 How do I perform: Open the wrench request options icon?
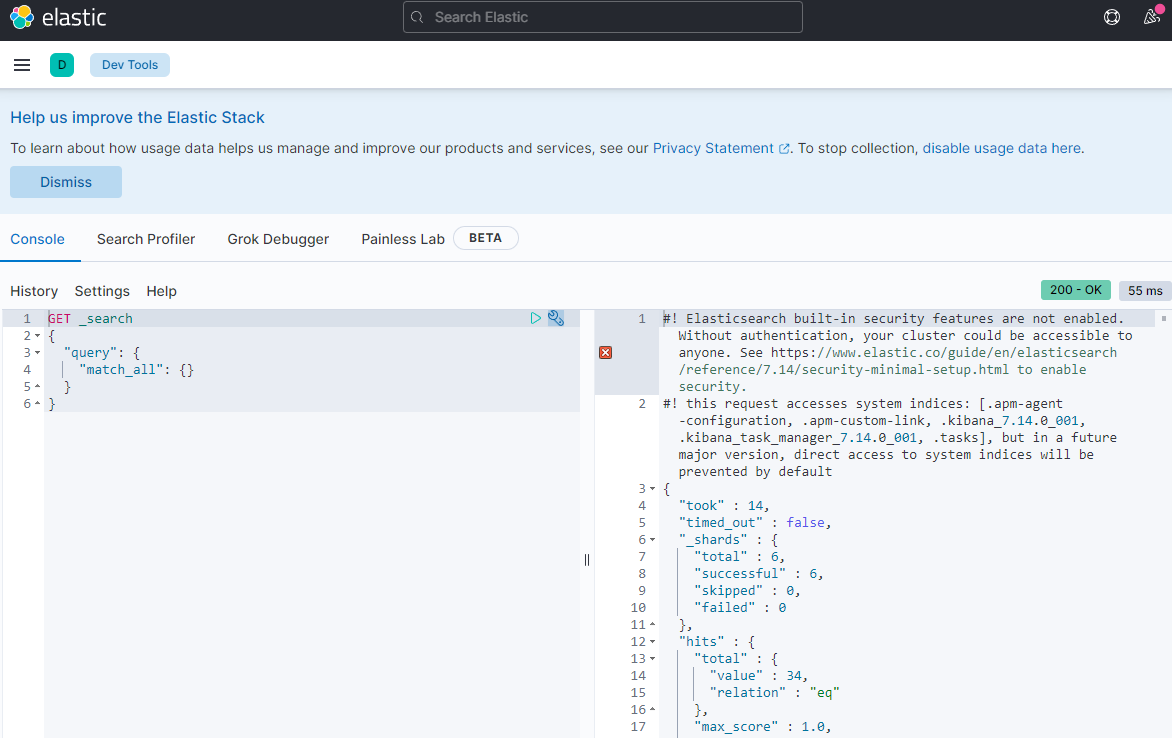[x=556, y=318]
